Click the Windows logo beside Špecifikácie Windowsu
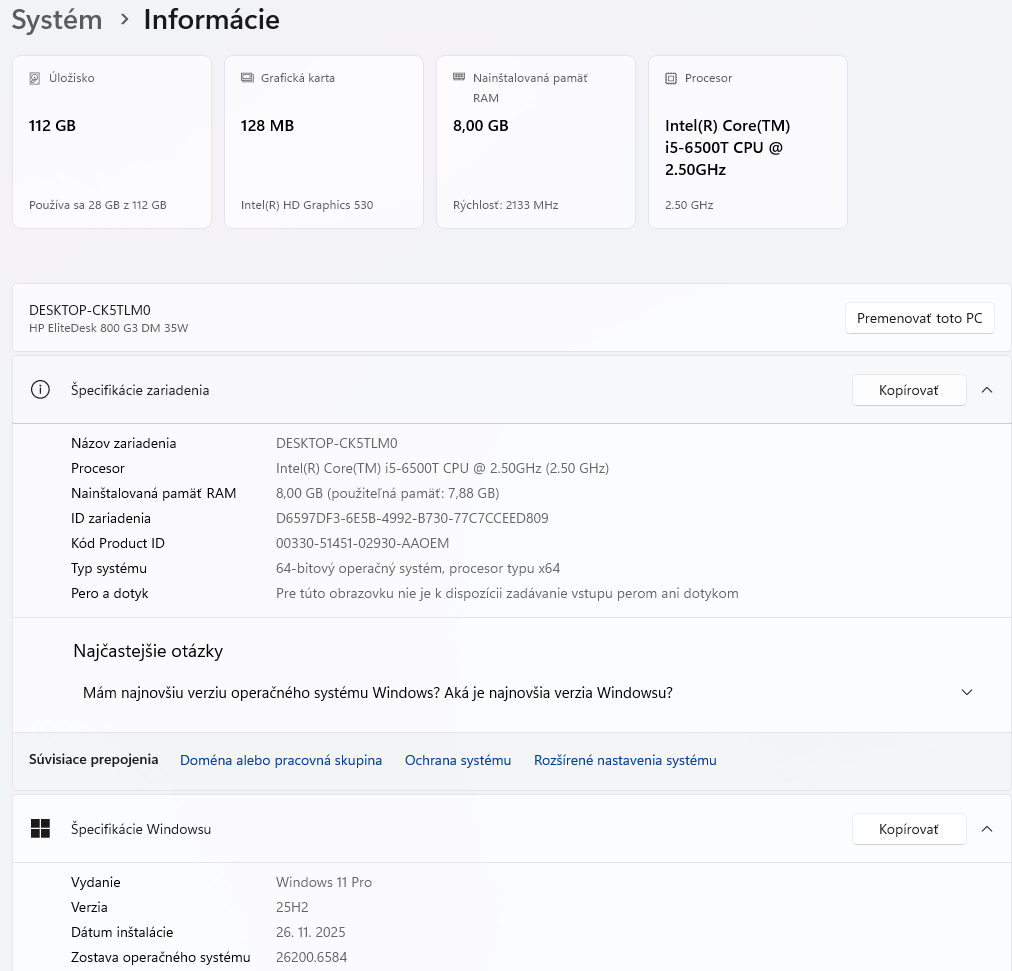This screenshot has width=1012, height=971. click(x=40, y=829)
